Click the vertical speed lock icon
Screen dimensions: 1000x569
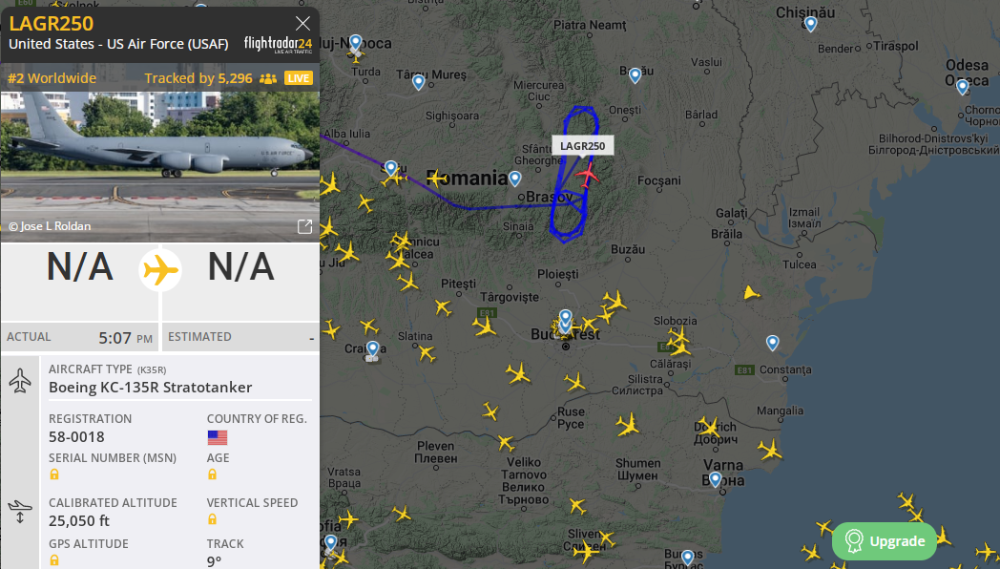[212, 519]
